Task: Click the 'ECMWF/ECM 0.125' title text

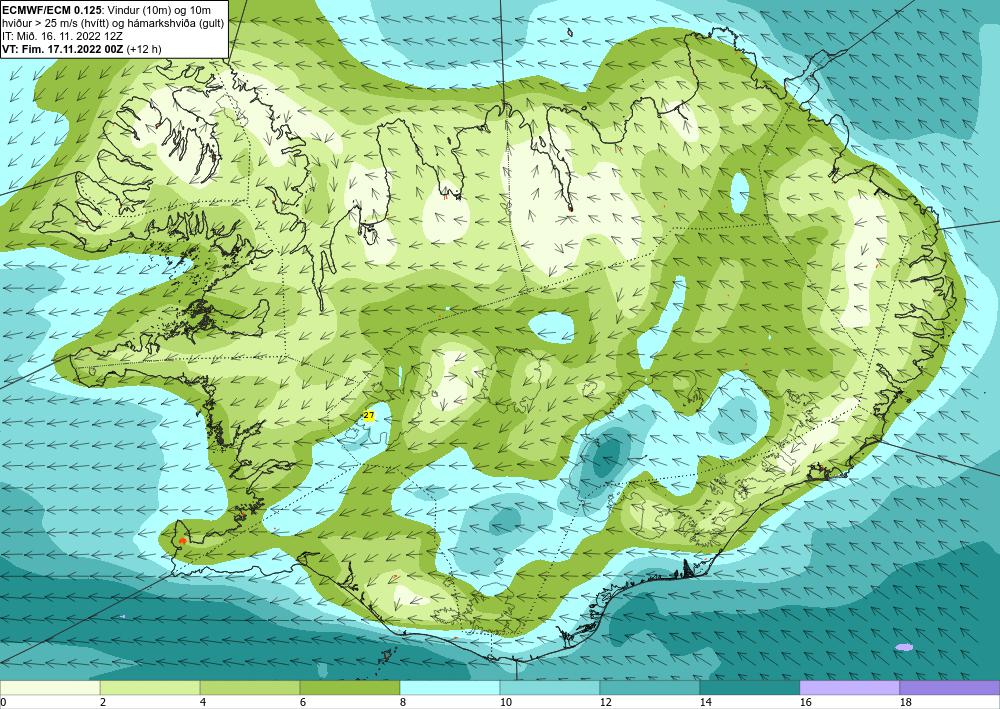Action: pyautogui.click(x=52, y=10)
